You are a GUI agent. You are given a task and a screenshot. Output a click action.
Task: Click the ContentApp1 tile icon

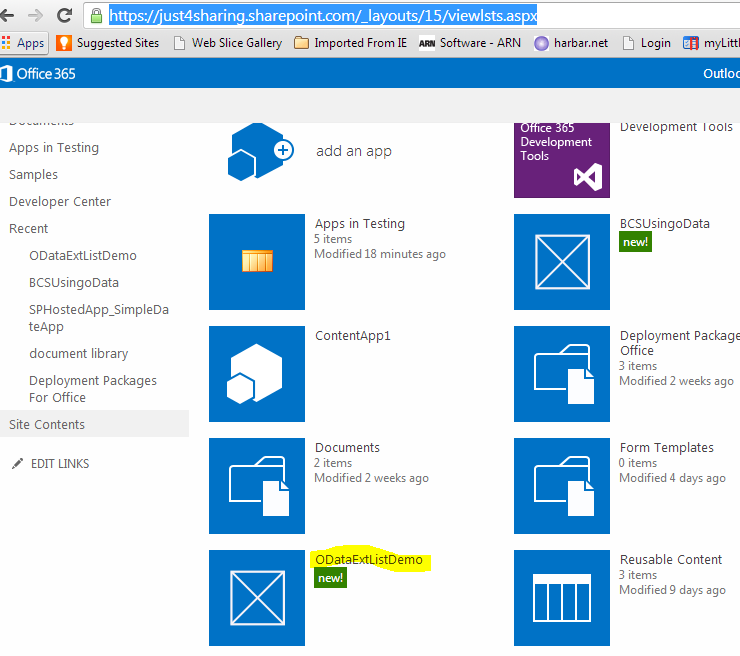257,374
